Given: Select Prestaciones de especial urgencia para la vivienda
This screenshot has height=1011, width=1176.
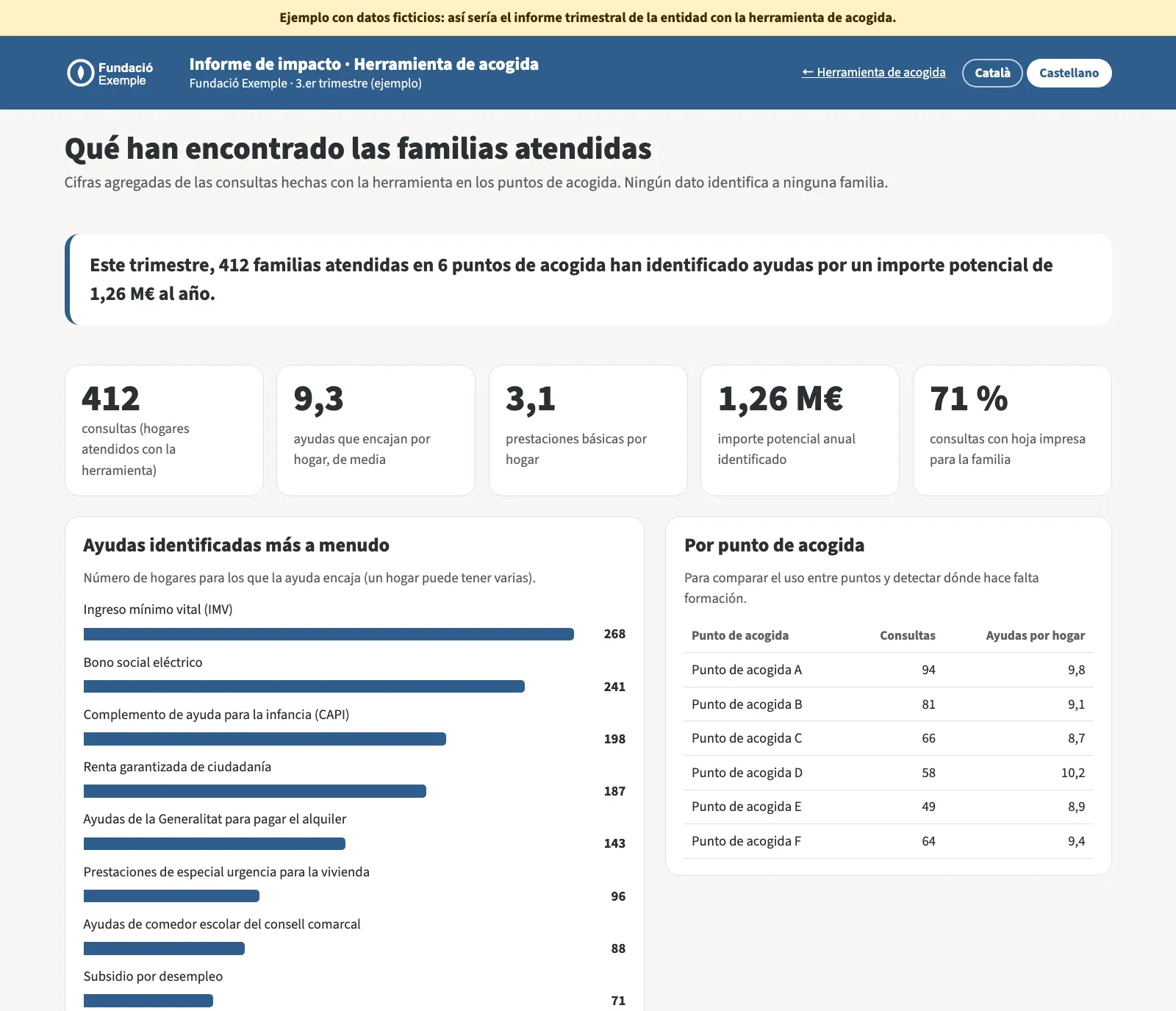Looking at the screenshot, I should pyautogui.click(x=226, y=872).
